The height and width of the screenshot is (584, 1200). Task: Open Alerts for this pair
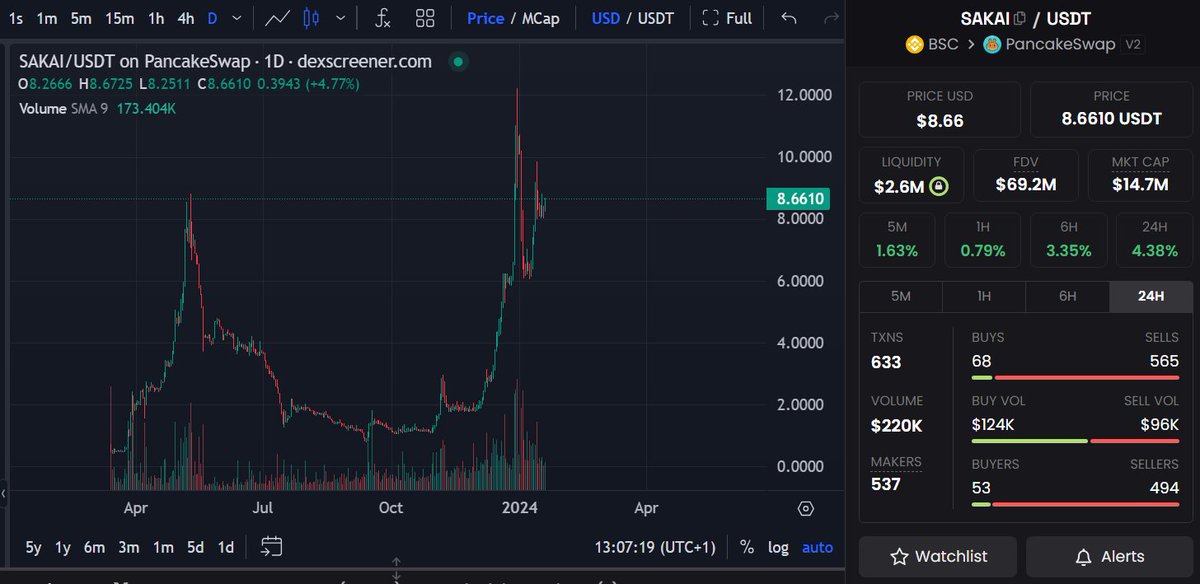pos(1109,557)
